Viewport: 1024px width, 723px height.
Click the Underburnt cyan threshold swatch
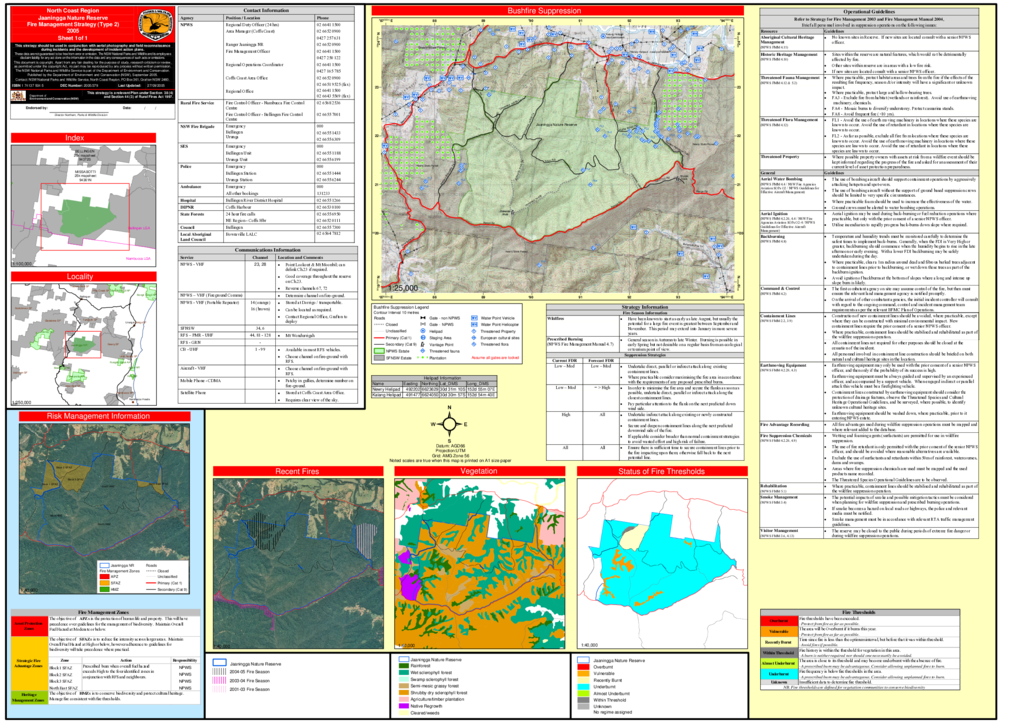click(x=583, y=687)
